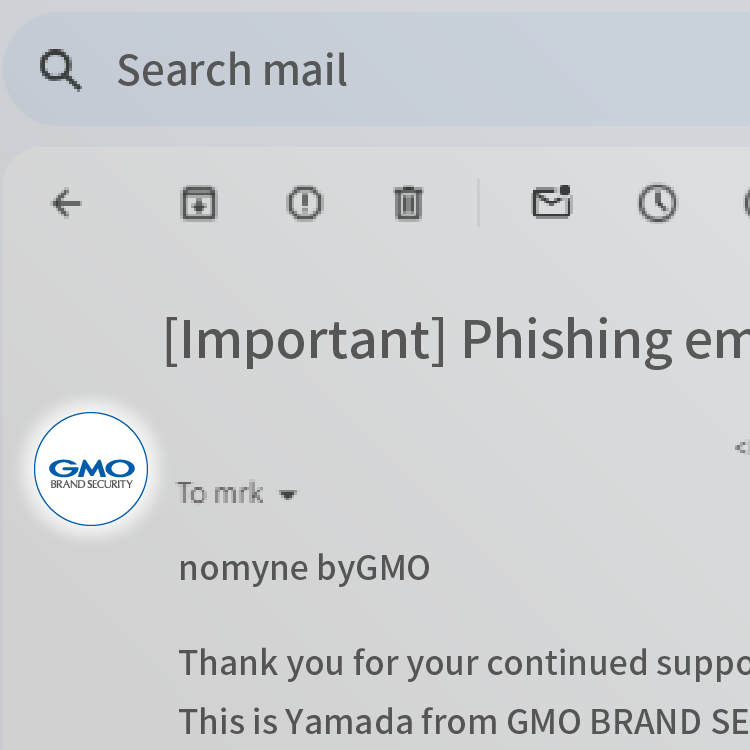Snooze this email with the clock icon

[x=657, y=204]
